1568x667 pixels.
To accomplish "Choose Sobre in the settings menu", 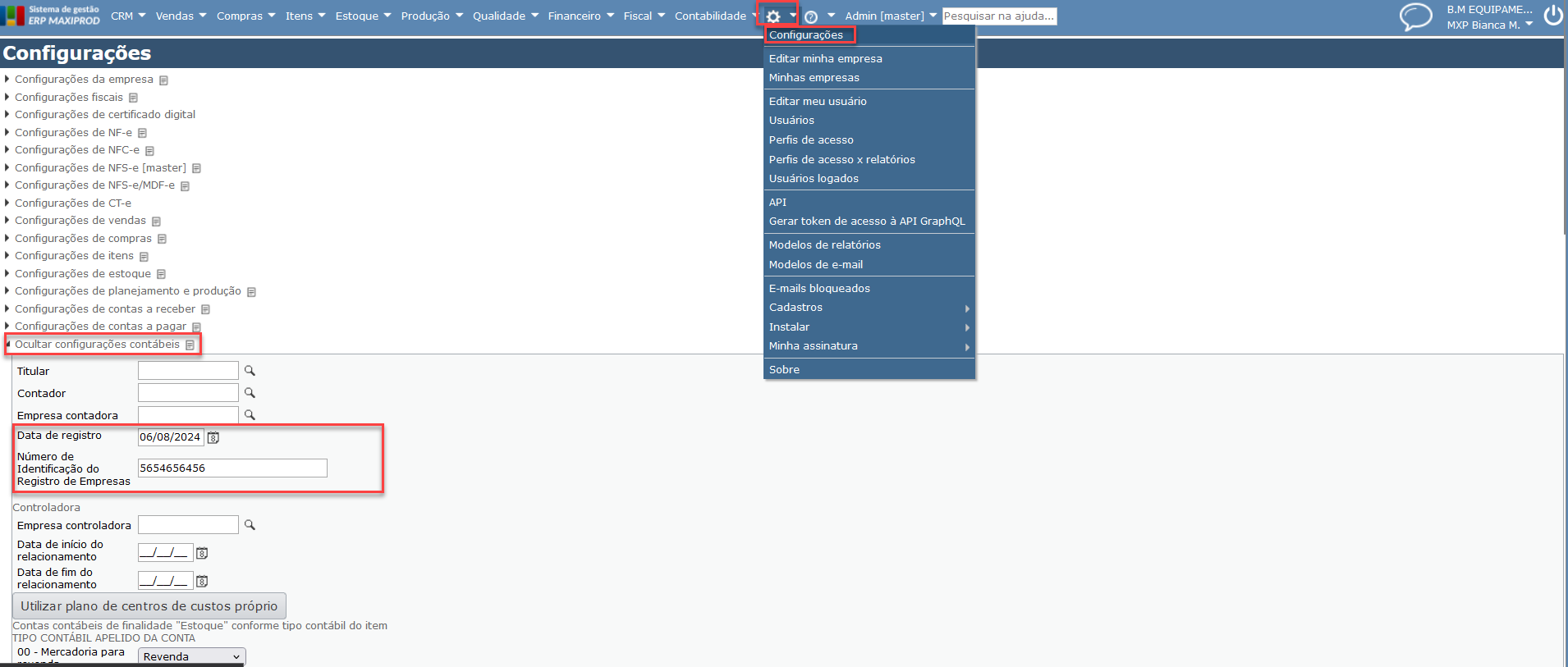I will pyautogui.click(x=784, y=370).
